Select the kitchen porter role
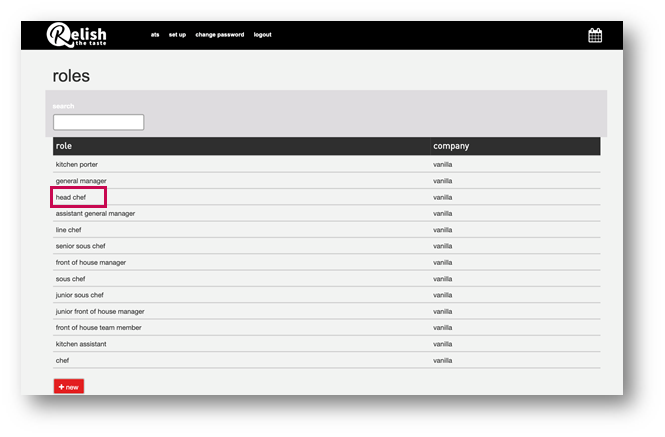Viewport: 665px width, 437px height. [x=77, y=164]
